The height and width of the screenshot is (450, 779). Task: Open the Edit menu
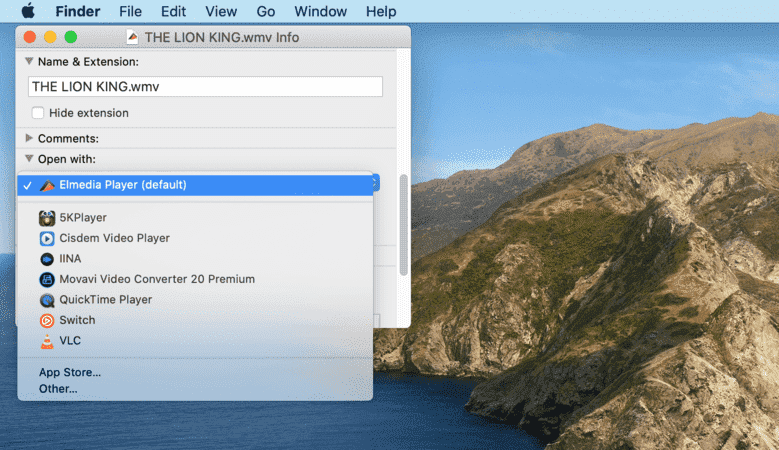pos(173,11)
